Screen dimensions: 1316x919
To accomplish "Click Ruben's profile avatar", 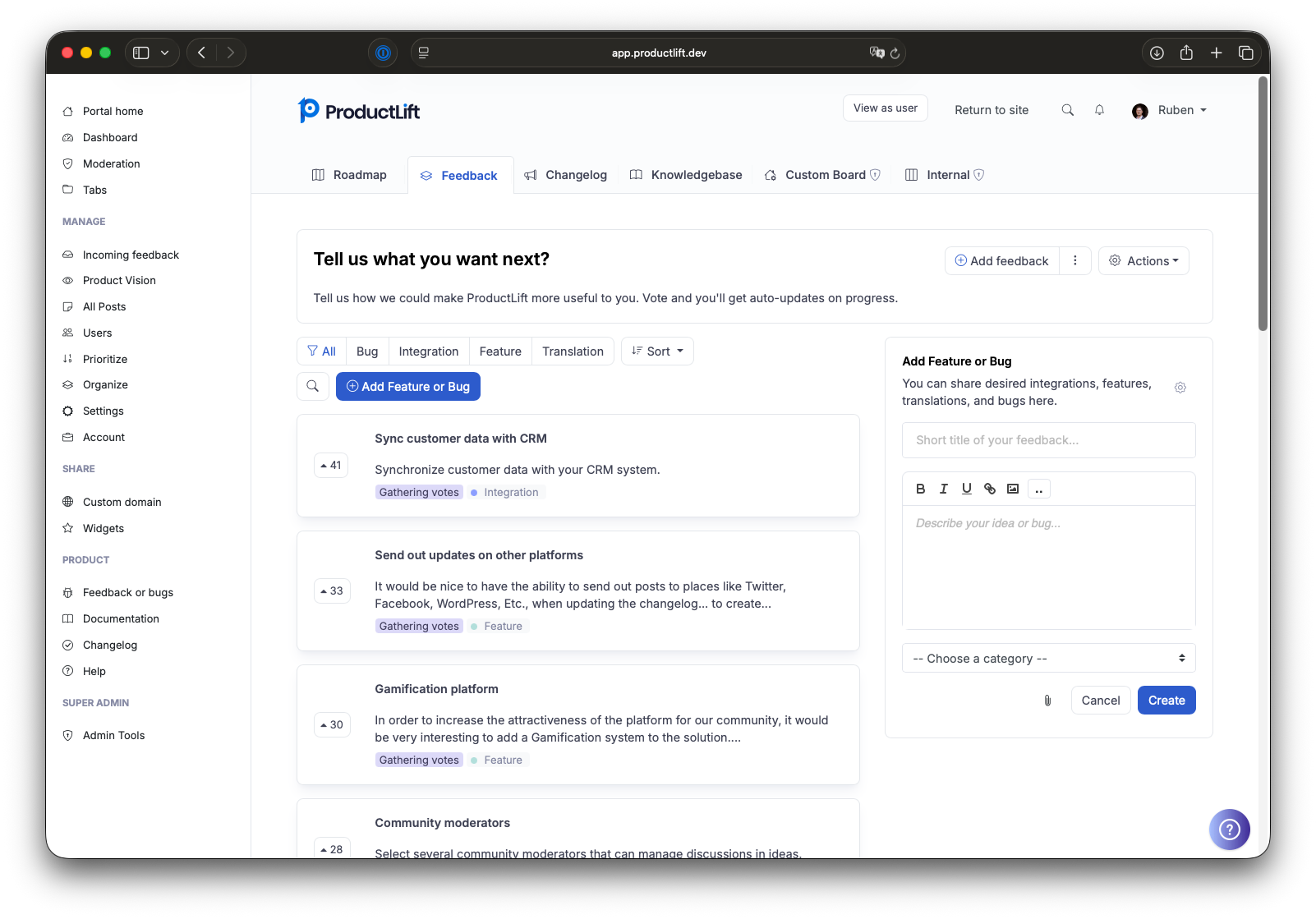I will tap(1139, 111).
